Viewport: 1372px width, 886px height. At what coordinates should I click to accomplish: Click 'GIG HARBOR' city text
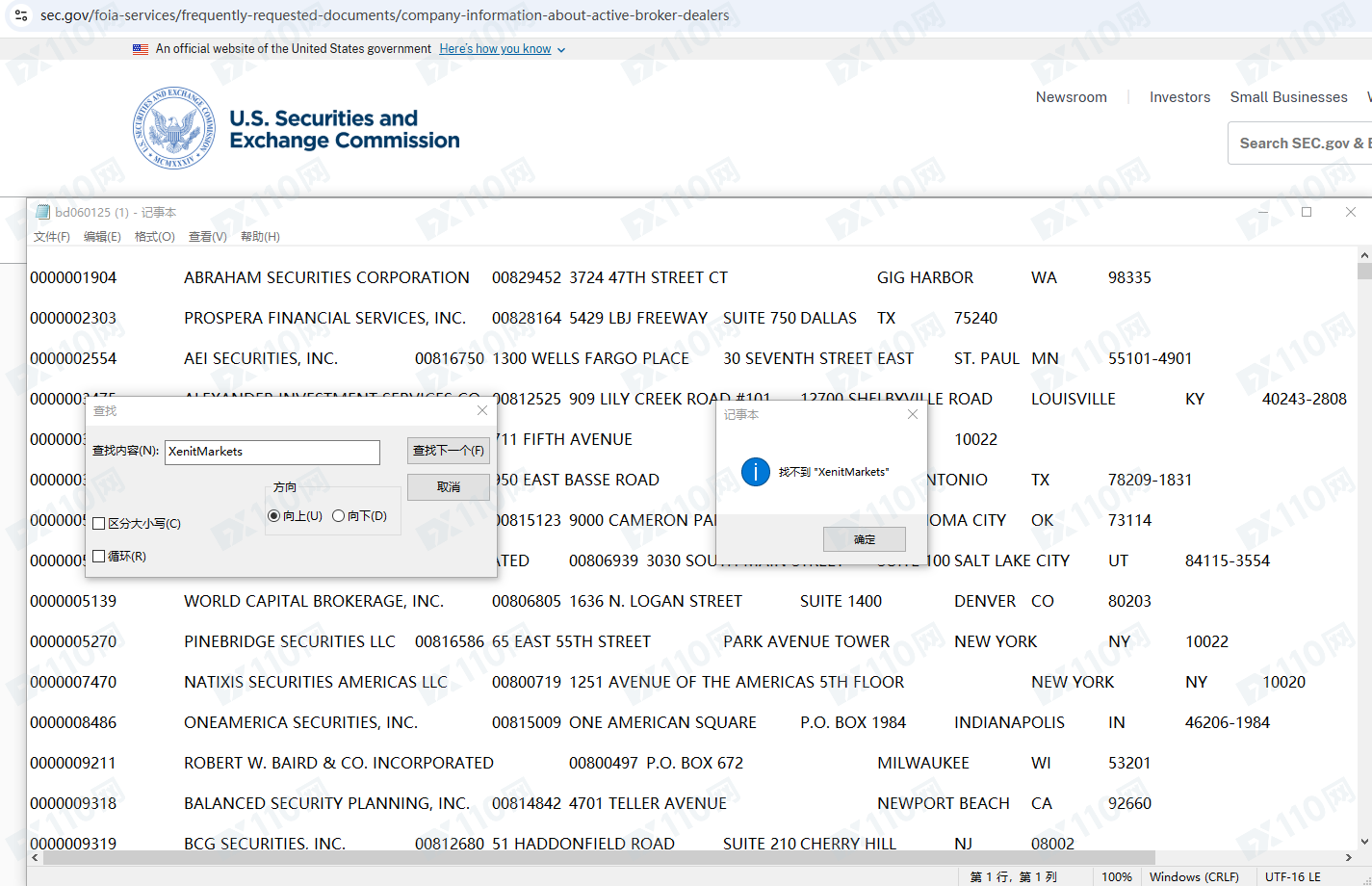tap(925, 277)
